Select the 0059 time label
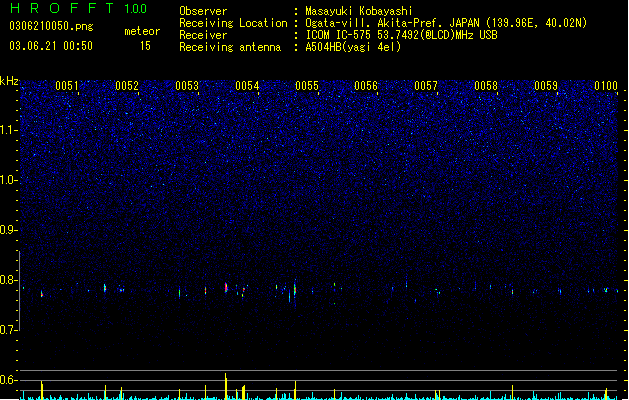 (x=546, y=86)
